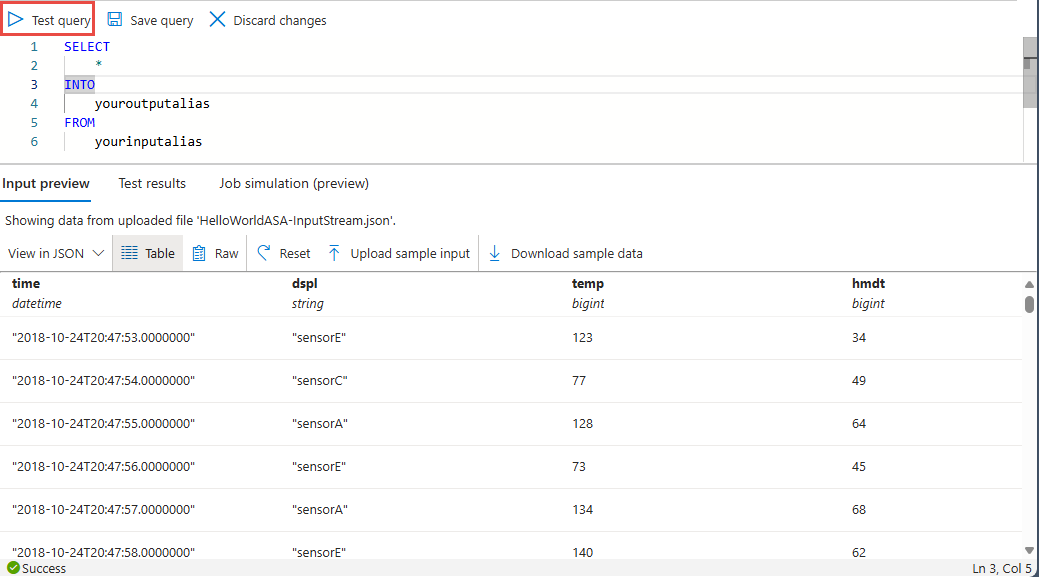
Task: Select the temp value 123
Action: [x=582, y=338]
